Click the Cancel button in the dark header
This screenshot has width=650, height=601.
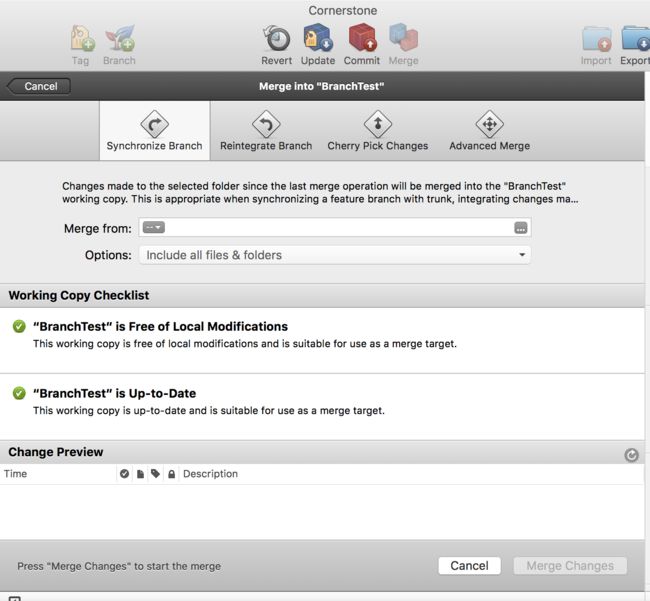pos(39,86)
